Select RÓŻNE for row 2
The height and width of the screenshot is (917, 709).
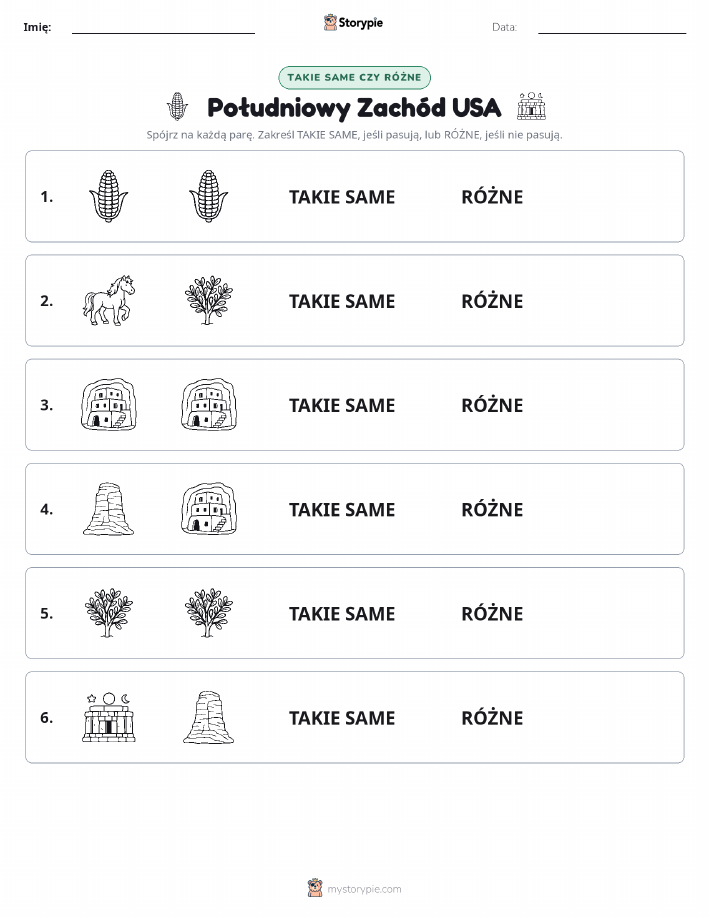(x=492, y=301)
